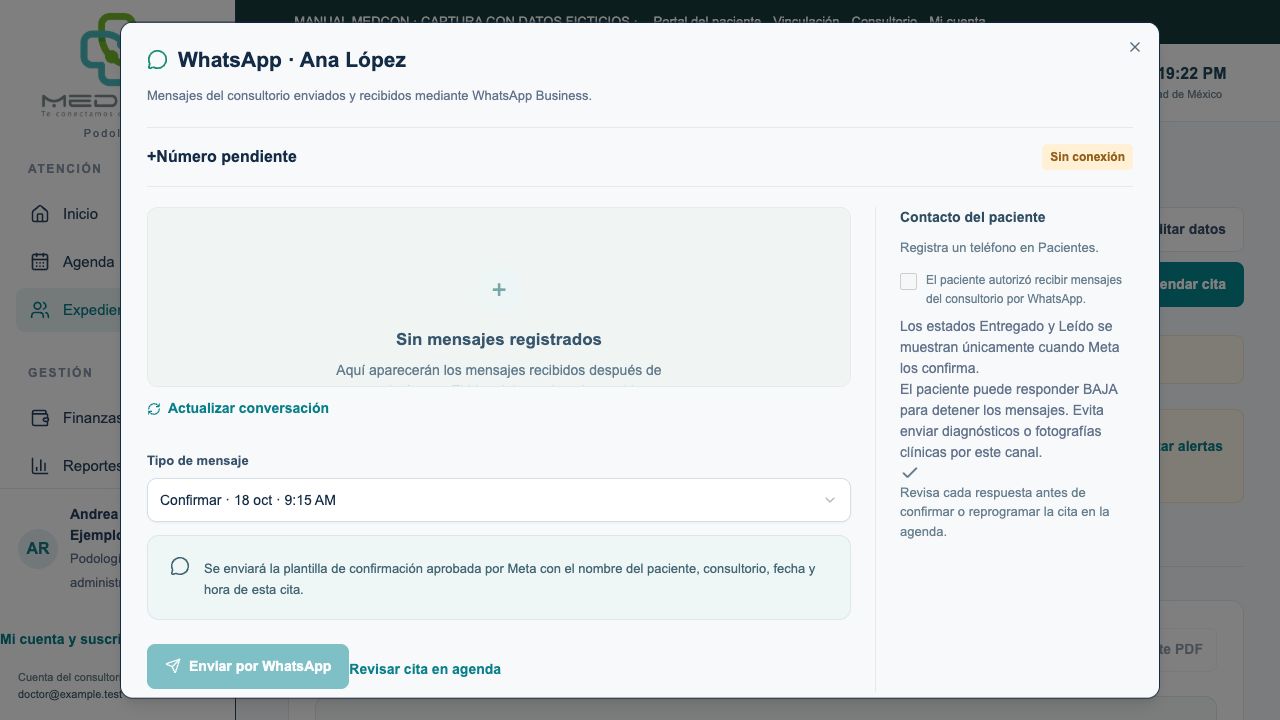Open Inicio via the home icon in sidebar
This screenshot has height=720, width=1280.
click(40, 214)
